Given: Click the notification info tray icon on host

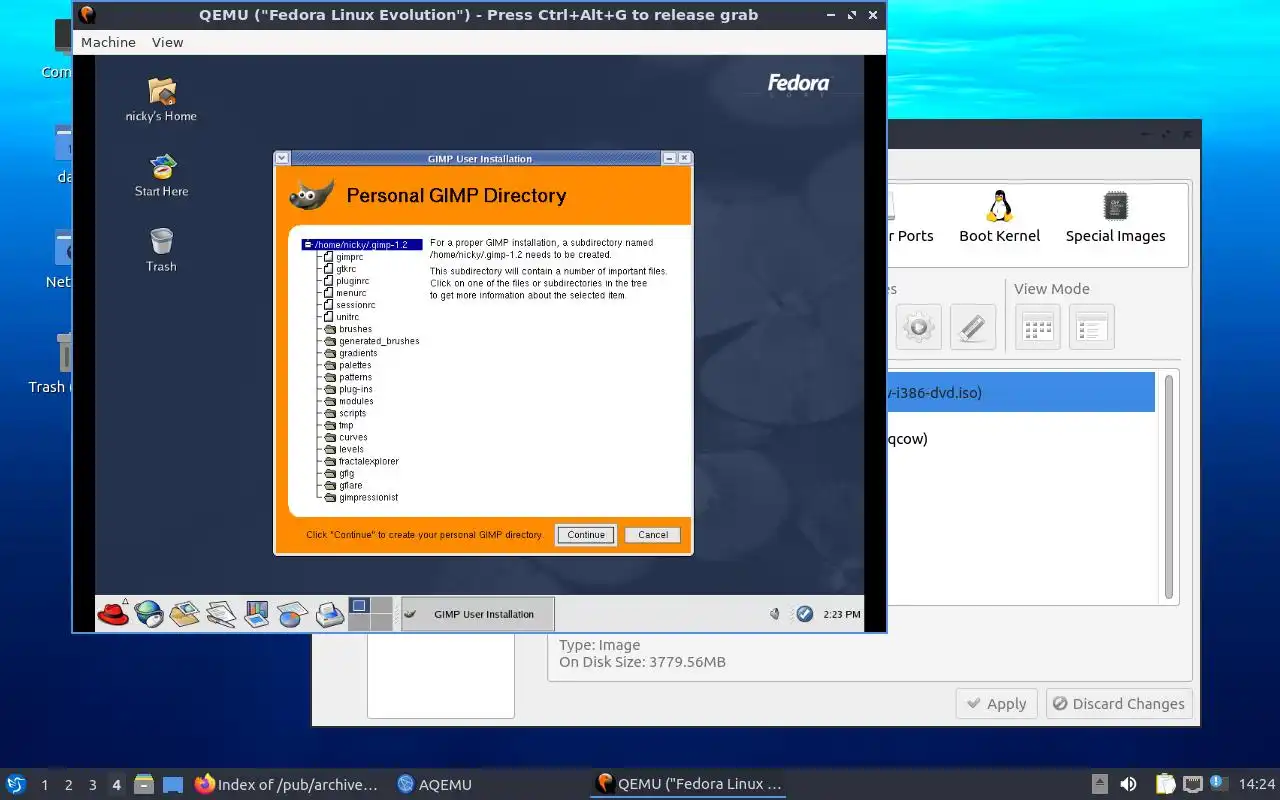Looking at the screenshot, I should [x=1219, y=783].
